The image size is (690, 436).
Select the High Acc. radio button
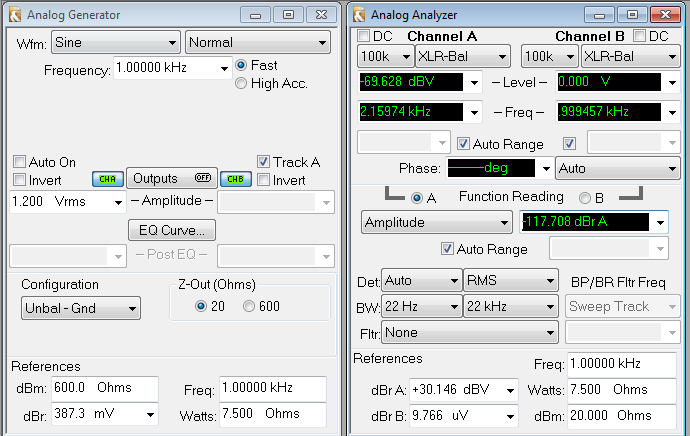tap(241, 83)
